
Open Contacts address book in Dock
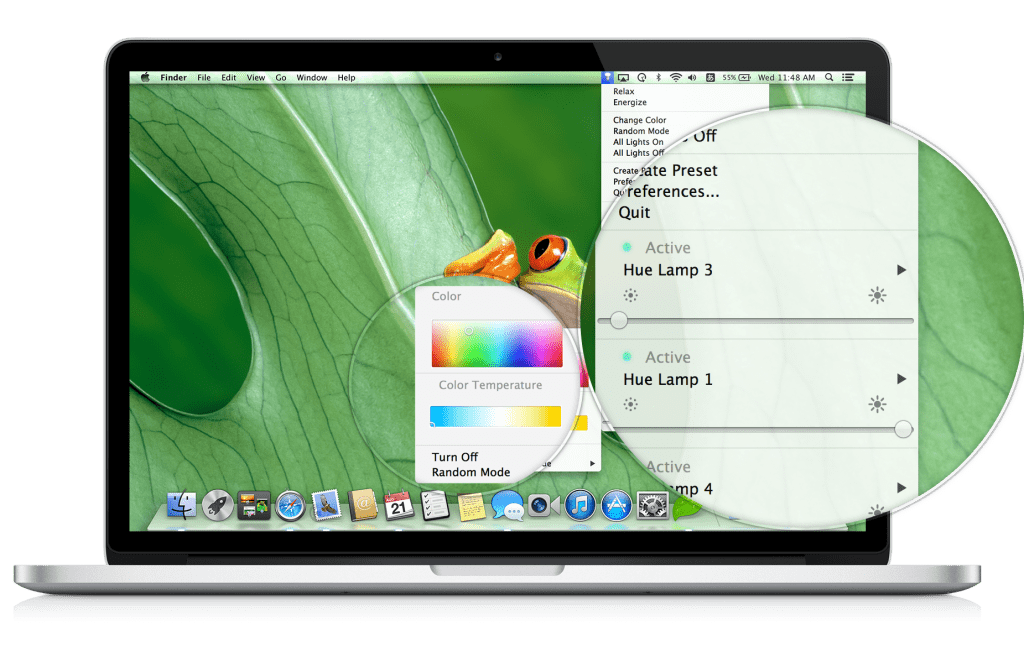[362, 505]
